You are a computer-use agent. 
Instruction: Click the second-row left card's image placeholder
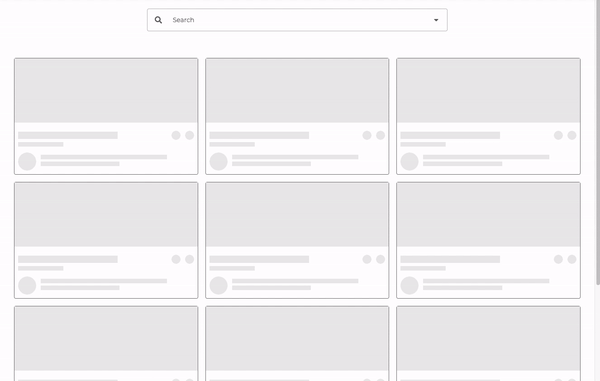click(106, 215)
